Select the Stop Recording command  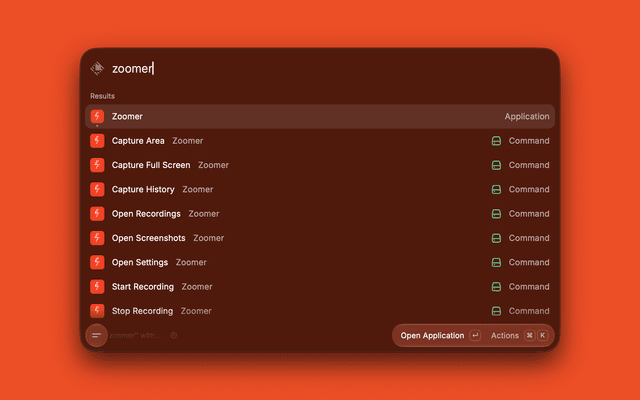(320, 311)
